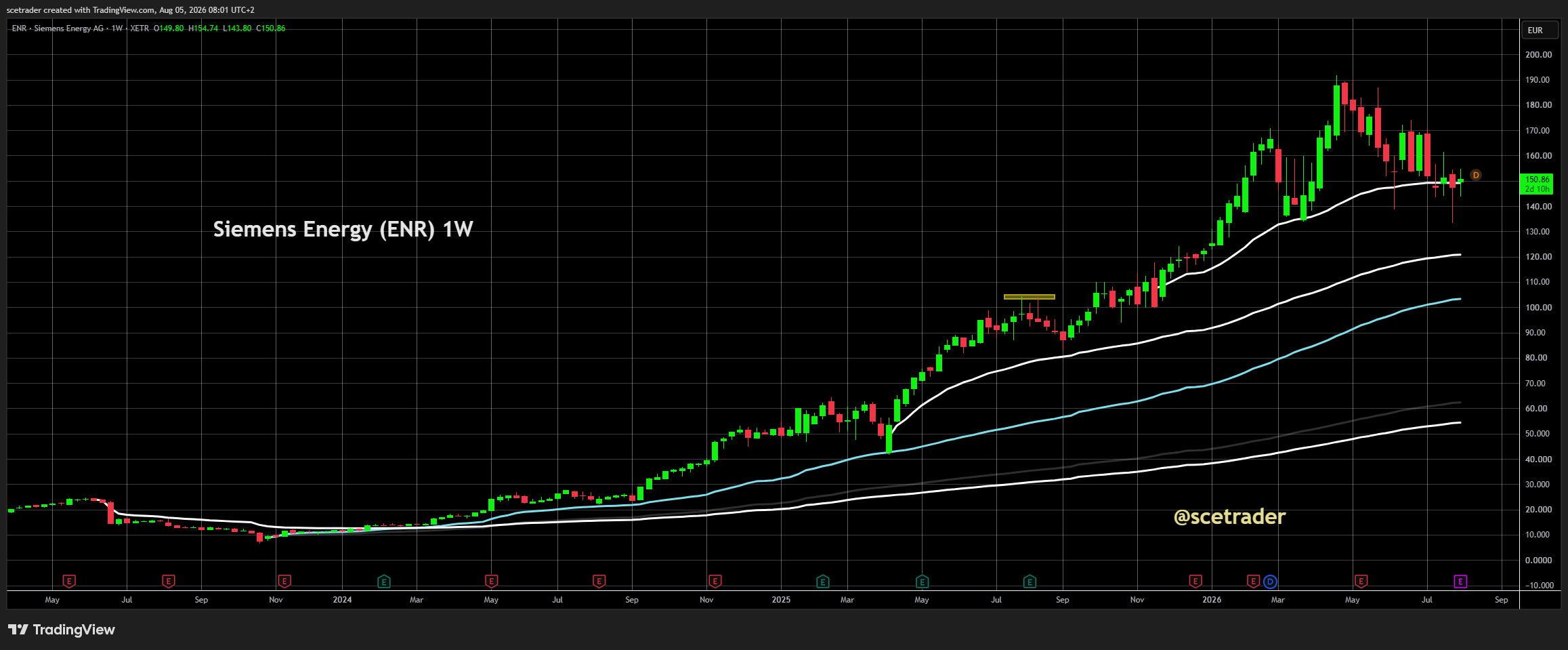
Task: Open the red earnings marker for August 2023
Action: click(169, 581)
